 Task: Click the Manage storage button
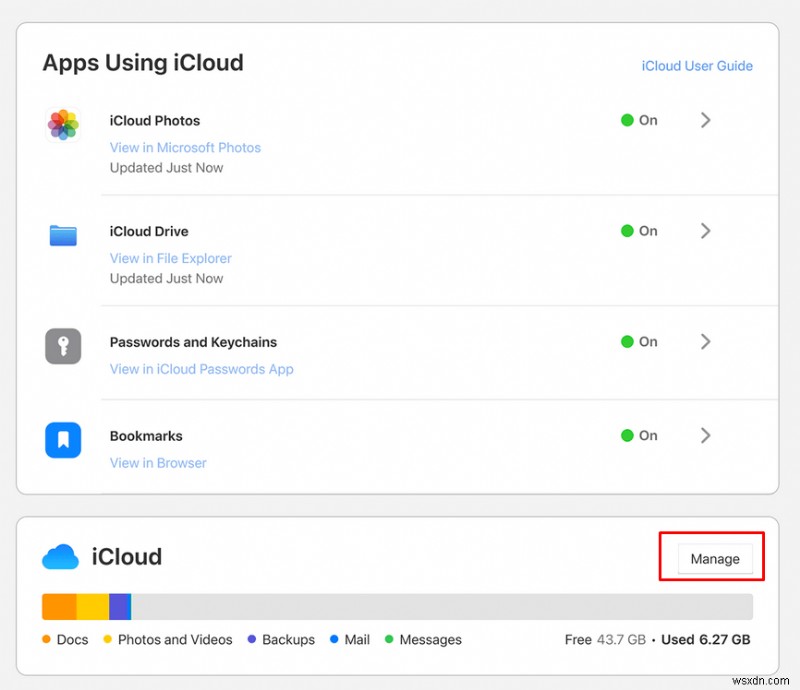pos(715,559)
